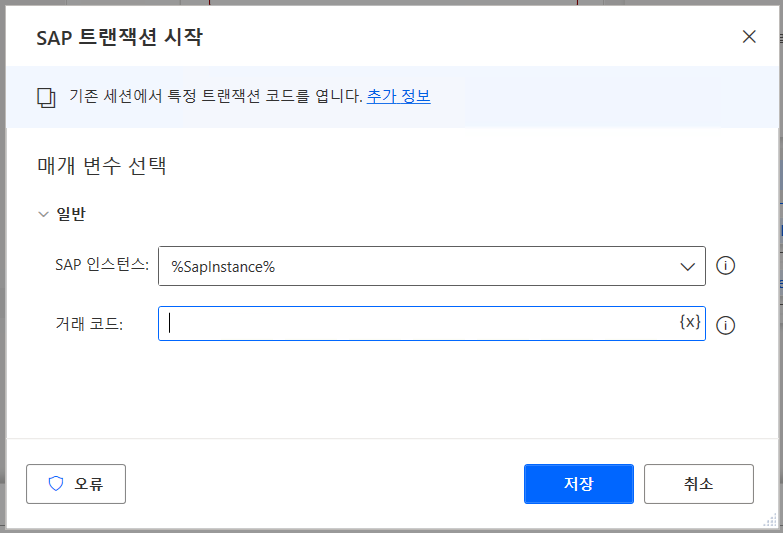
Task: Open the 추가 정보 link
Action: (398, 96)
